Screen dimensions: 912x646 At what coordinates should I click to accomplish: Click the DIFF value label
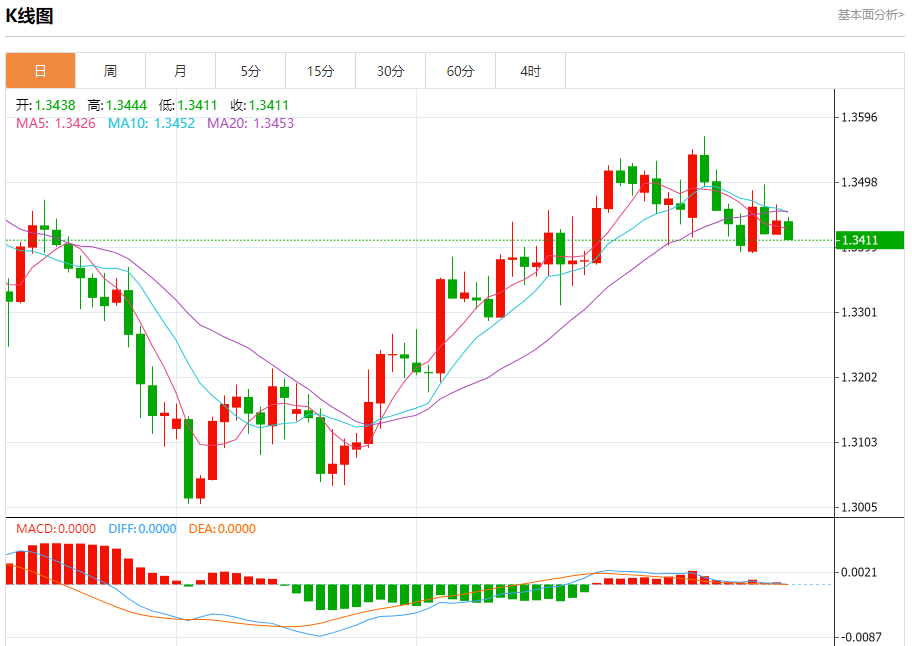[x=140, y=529]
